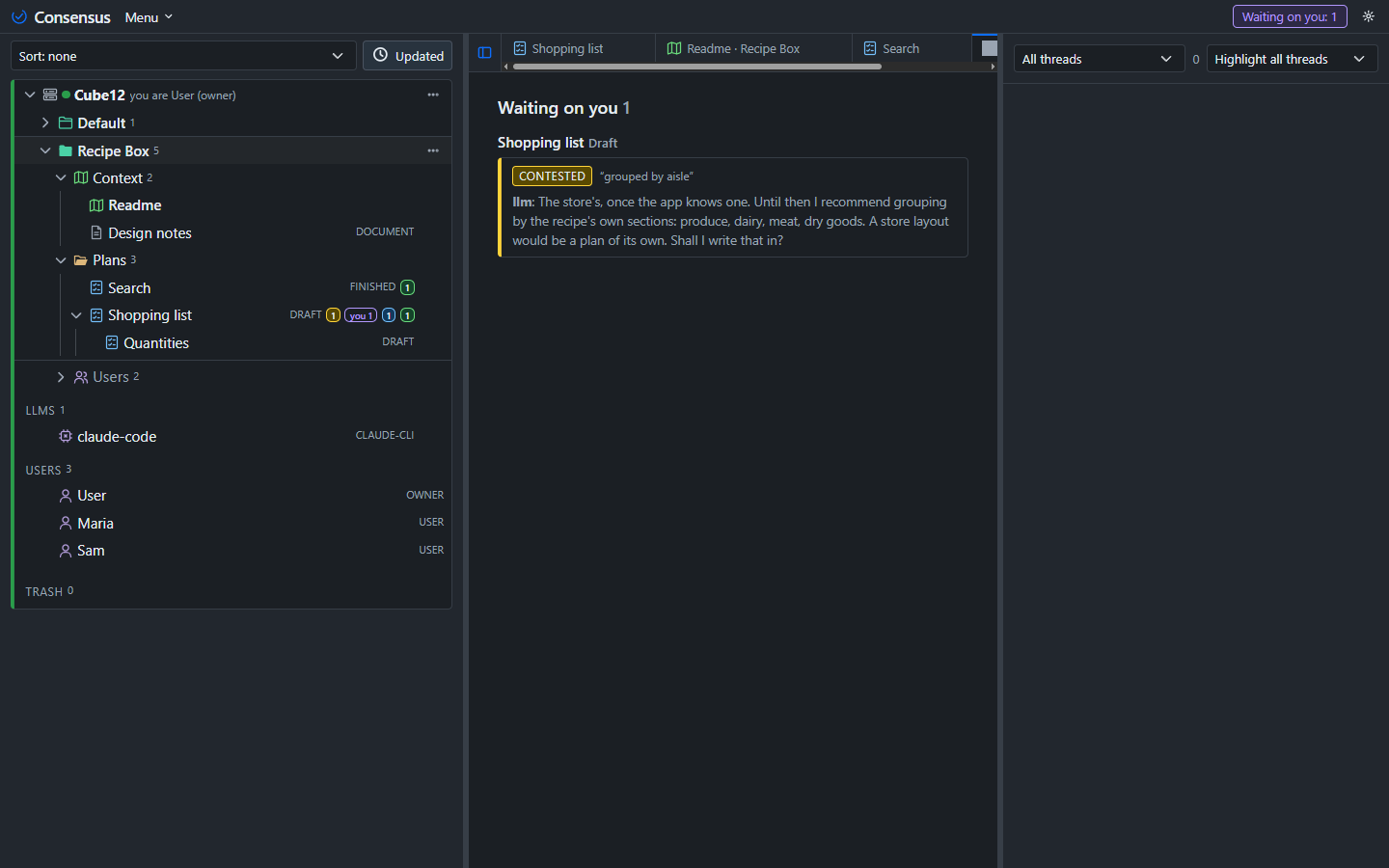Switch to the Search tab
Screen dimensions: 1389x868
[912, 48]
